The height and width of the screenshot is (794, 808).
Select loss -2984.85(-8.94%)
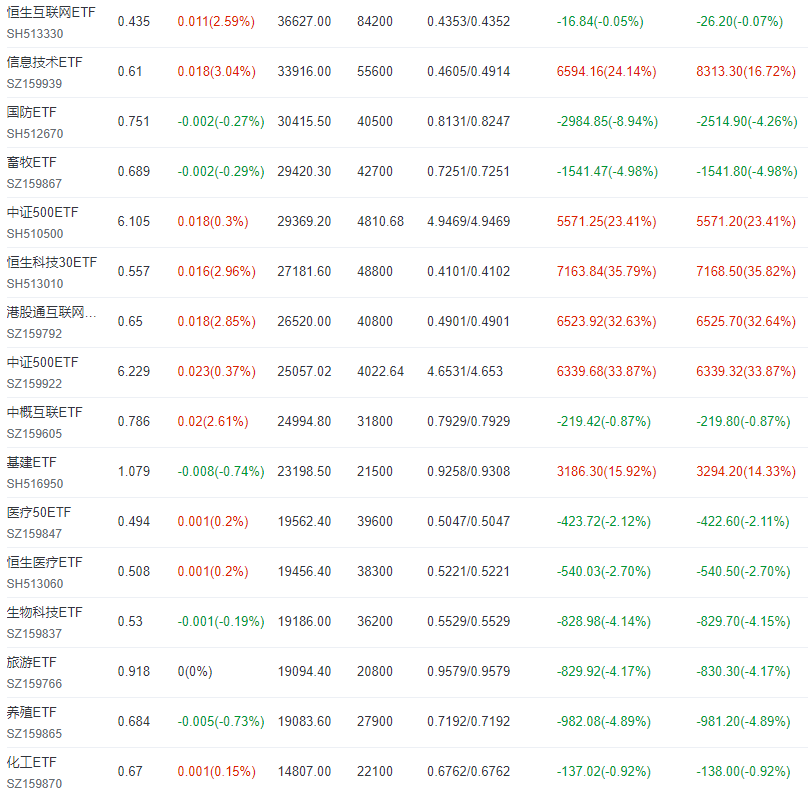click(x=608, y=122)
